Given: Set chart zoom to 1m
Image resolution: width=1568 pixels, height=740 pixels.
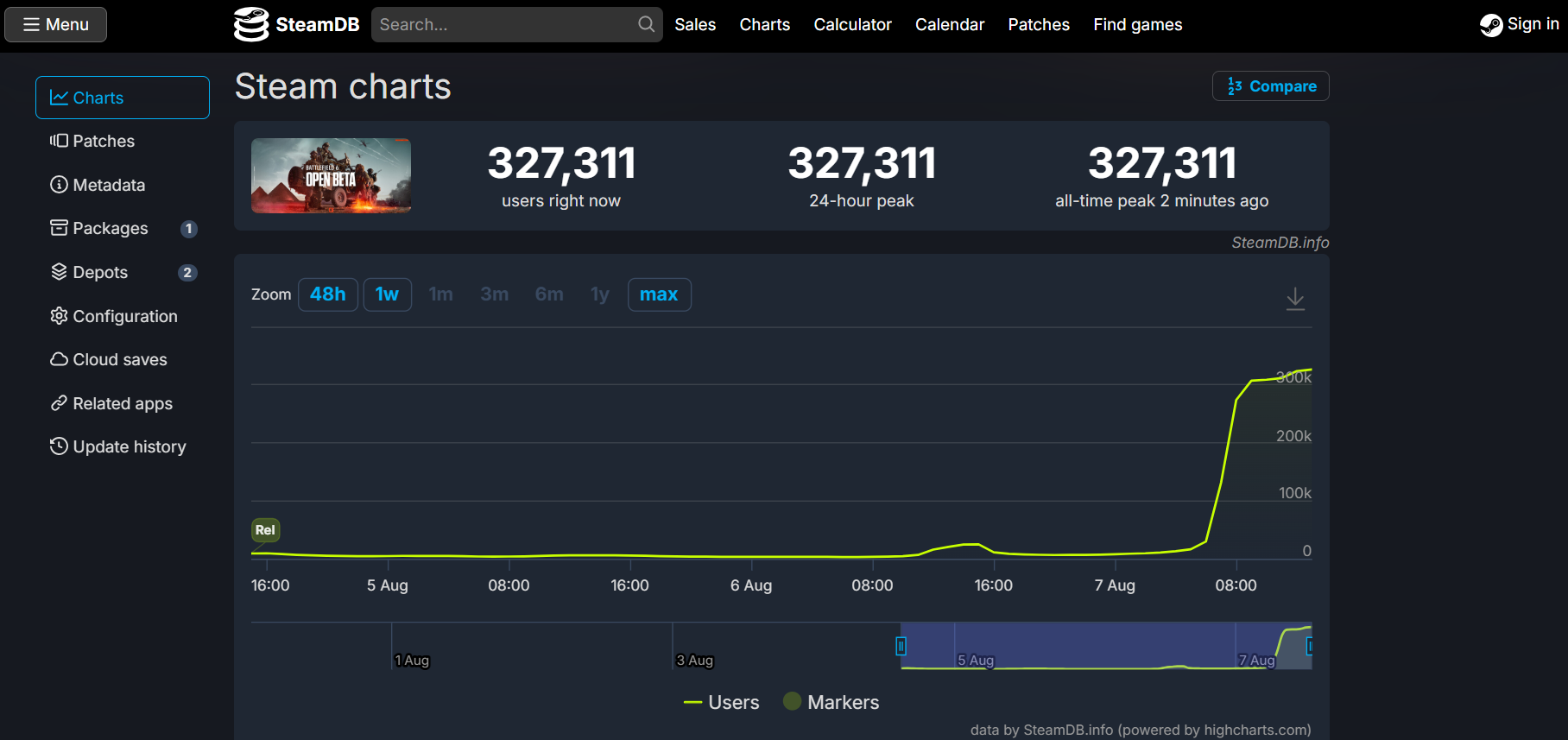Looking at the screenshot, I should (x=441, y=294).
